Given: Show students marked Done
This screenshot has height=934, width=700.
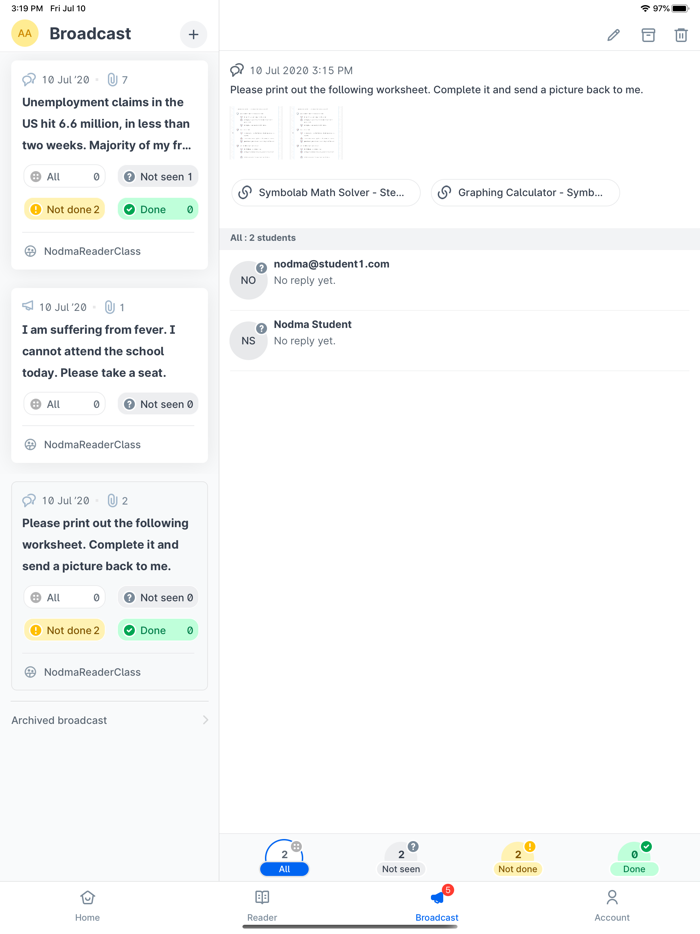Looking at the screenshot, I should (x=634, y=858).
